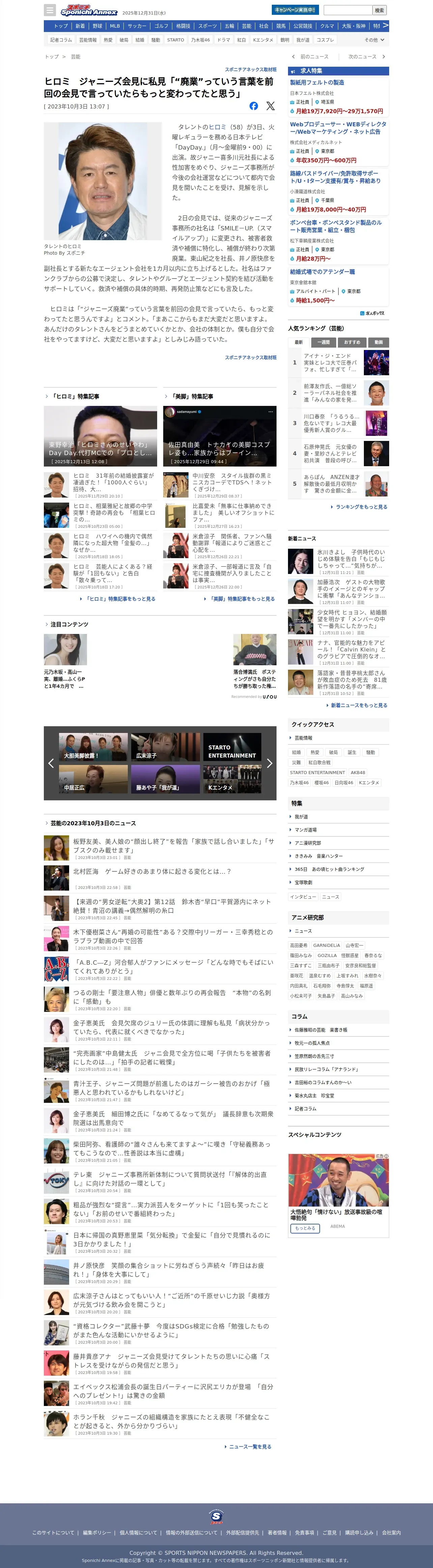The image size is (433, 1568).
Task: Share the article on X
Action: [x=270, y=106]
